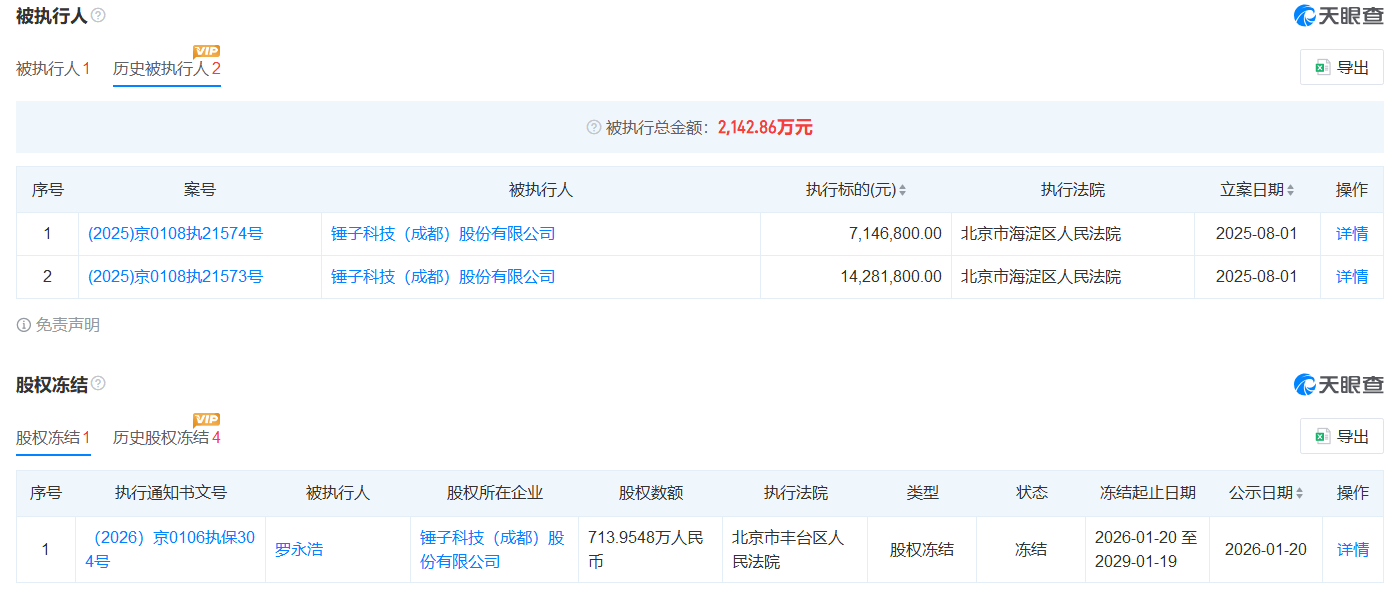Open 详情 for the 罗永浩 equity freeze row
1400x600 pixels.
tap(1352, 549)
